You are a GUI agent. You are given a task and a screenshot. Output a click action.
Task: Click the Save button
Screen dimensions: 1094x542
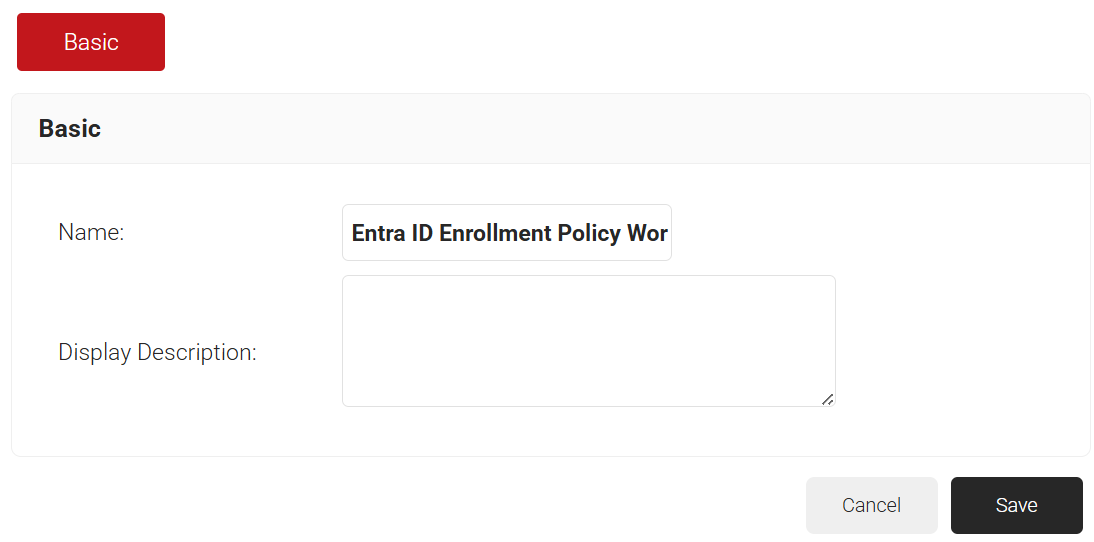(x=1016, y=505)
